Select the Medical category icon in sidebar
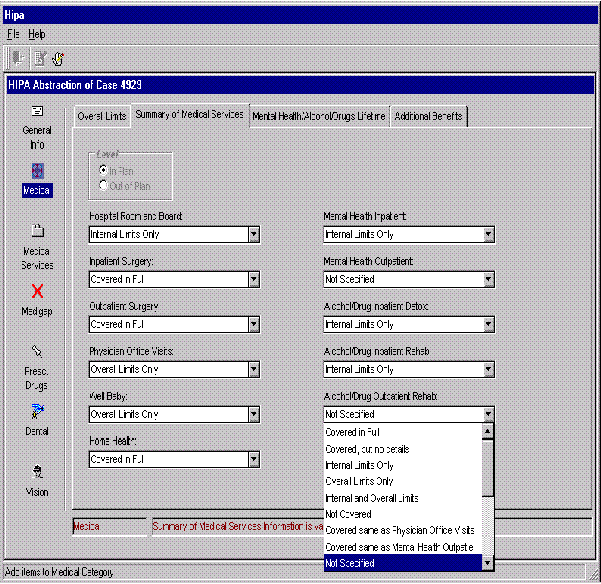601x584 pixels. coord(37,171)
